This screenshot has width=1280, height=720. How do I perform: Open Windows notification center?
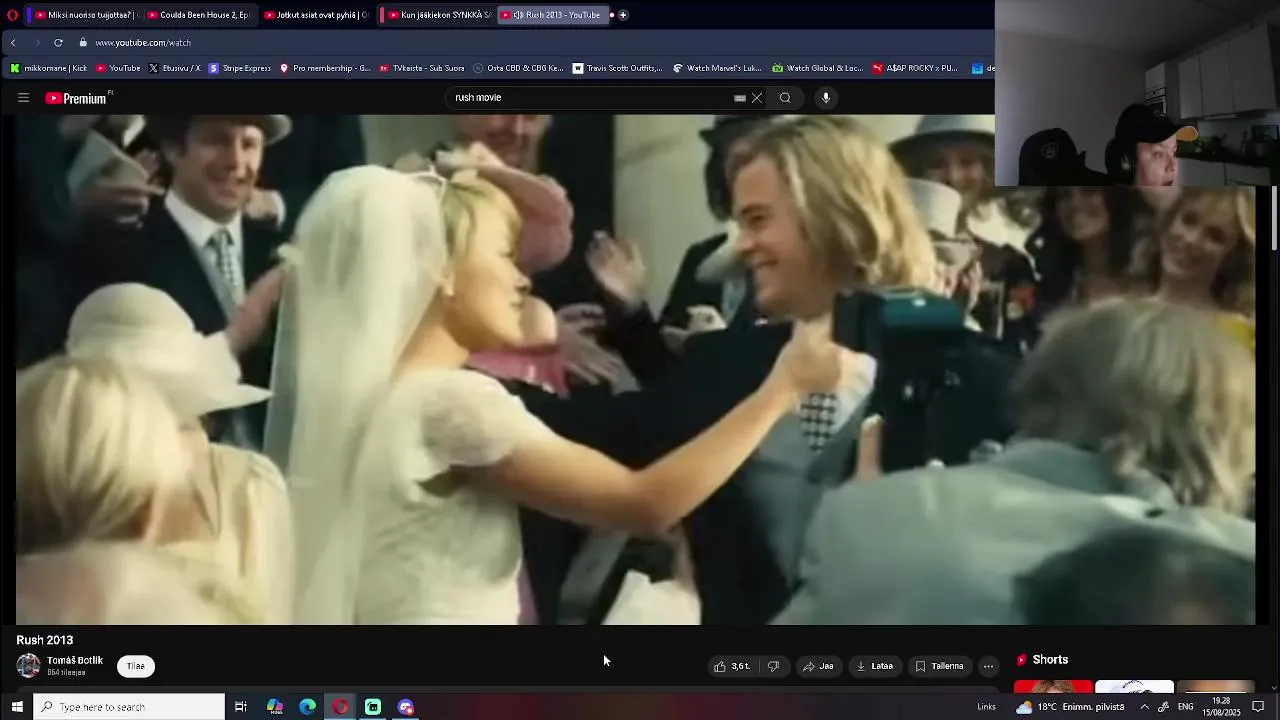(x=1259, y=707)
